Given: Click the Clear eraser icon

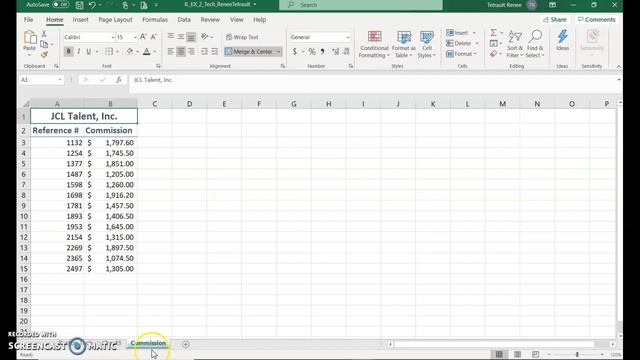Looking at the screenshot, I should [493, 54].
